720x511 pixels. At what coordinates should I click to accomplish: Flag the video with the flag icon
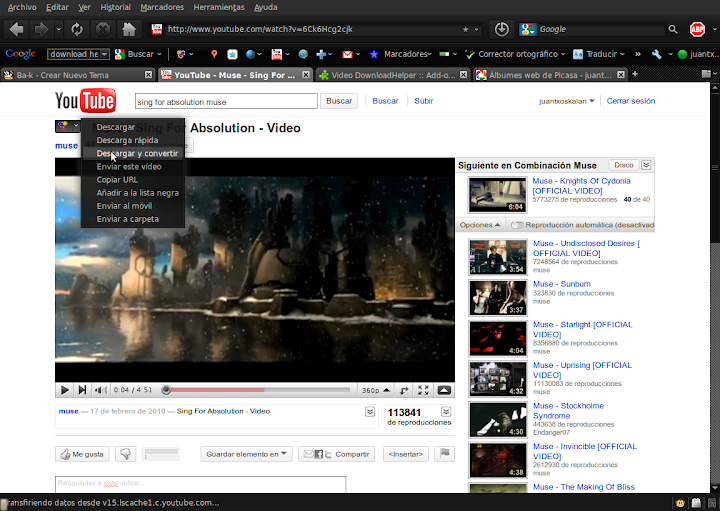444,454
